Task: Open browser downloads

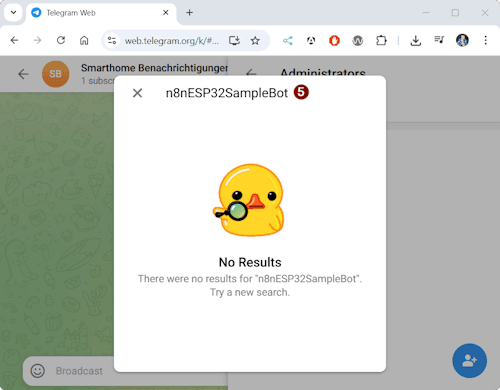Action: 416,41
